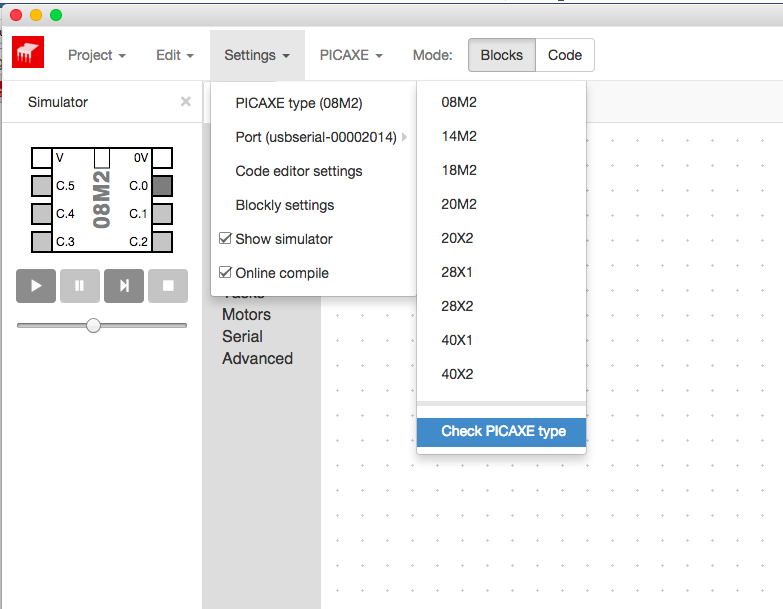
Task: Pause the simulation
Action: pos(80,286)
